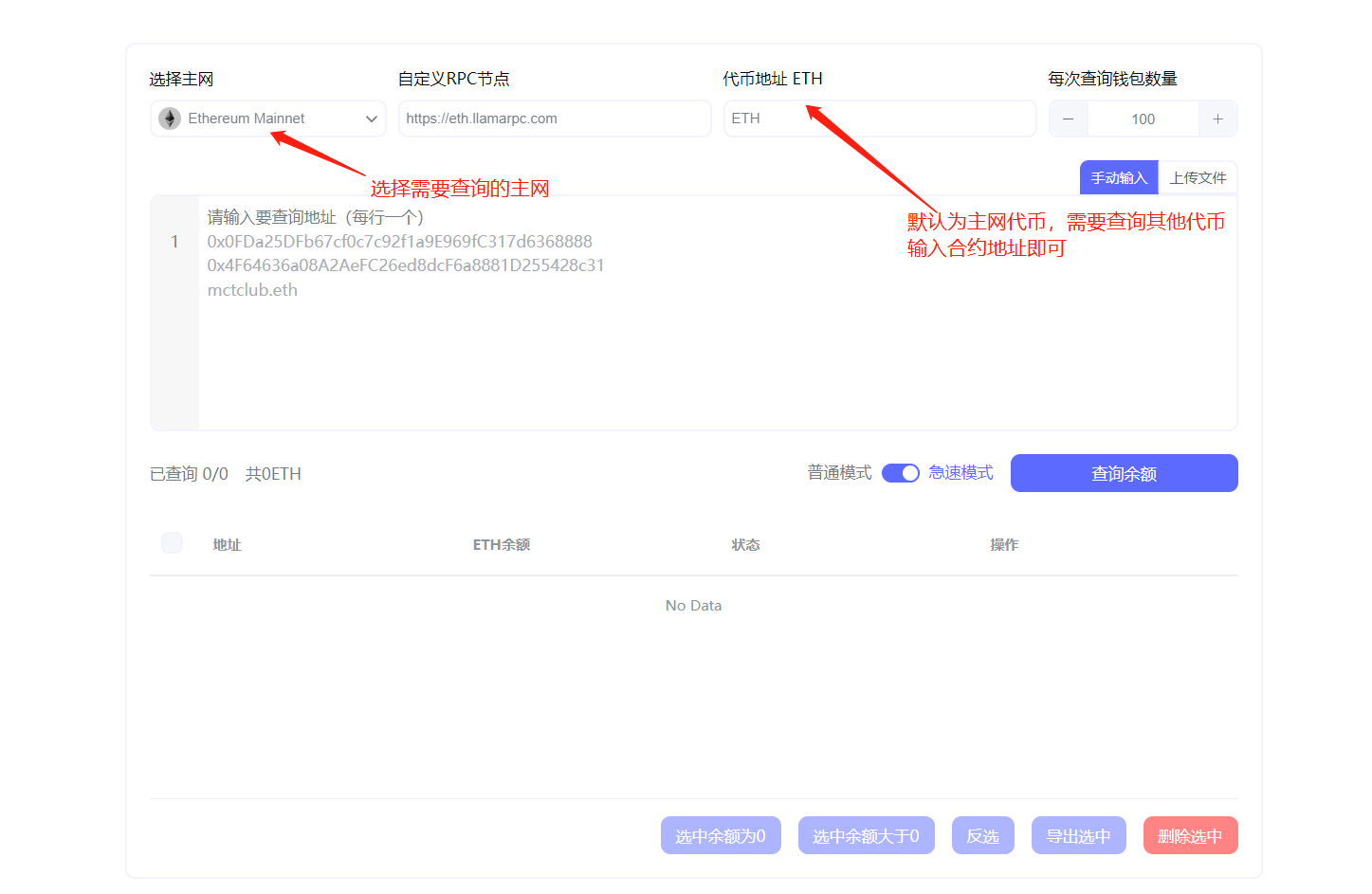Image resolution: width=1372 pixels, height=894 pixels.
Task: Click the minus icon to decrease wallet query count
Action: click(1067, 118)
